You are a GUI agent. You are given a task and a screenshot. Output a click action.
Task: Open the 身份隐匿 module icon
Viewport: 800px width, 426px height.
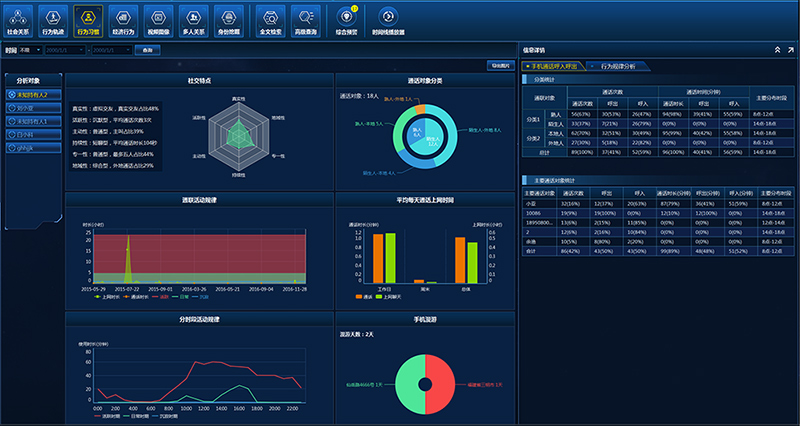pos(228,18)
